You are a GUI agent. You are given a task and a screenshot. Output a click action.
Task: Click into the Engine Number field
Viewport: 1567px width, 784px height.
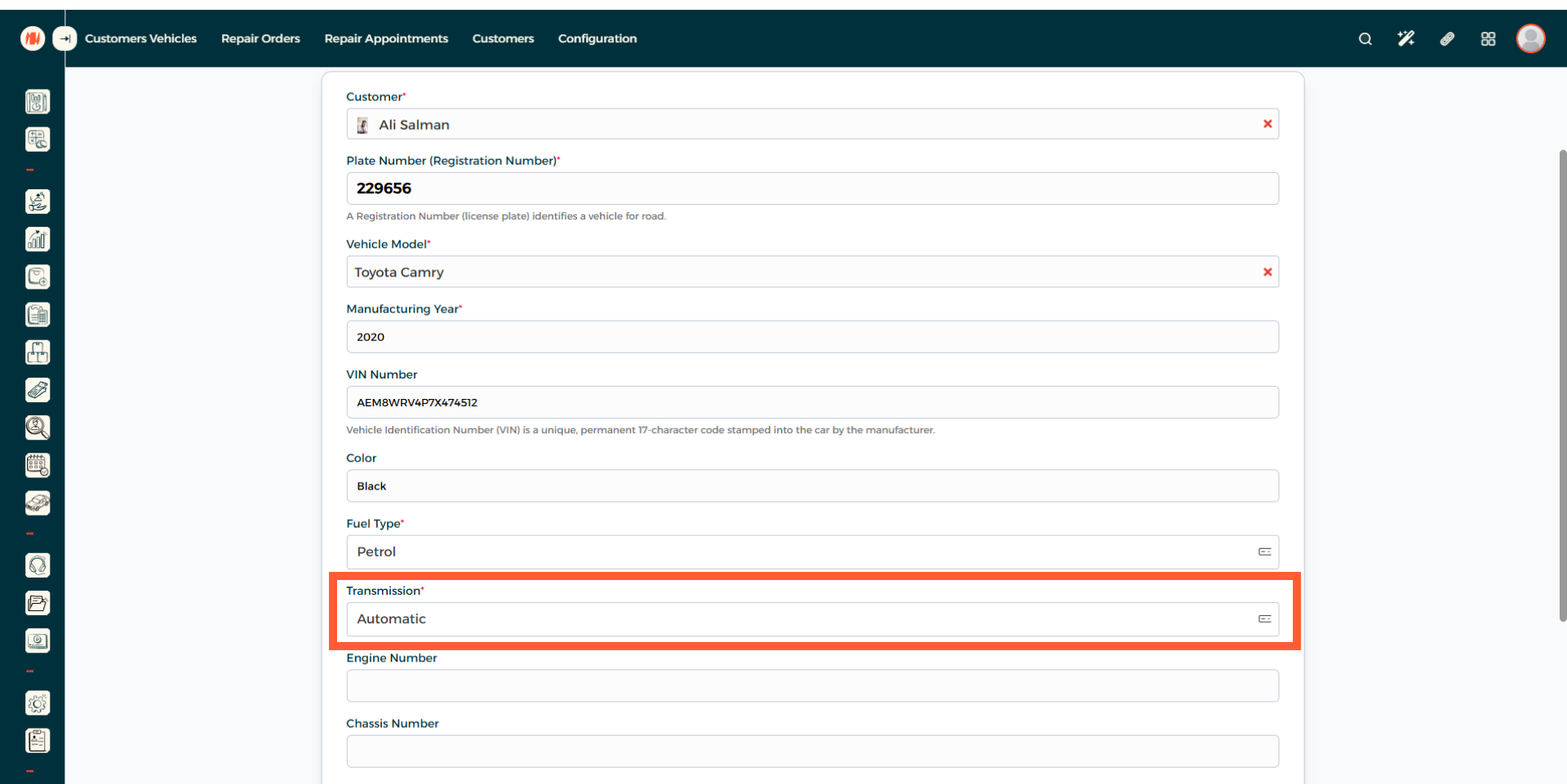pyautogui.click(x=812, y=686)
